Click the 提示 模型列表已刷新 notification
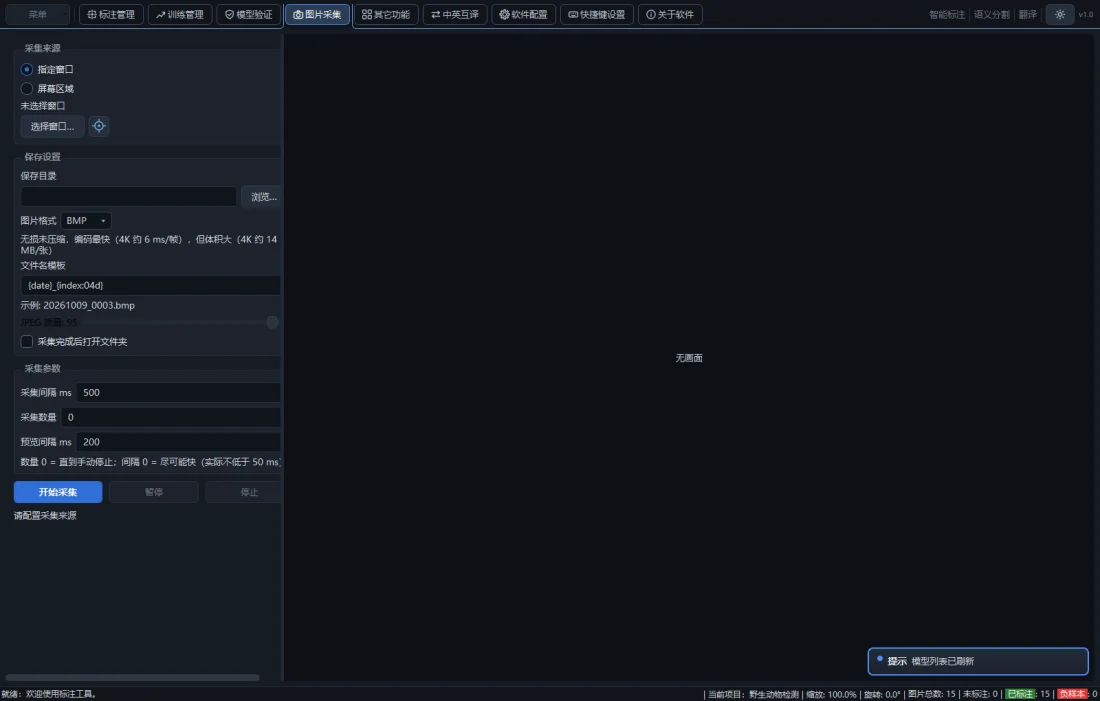The image size is (1100, 701). tap(978, 661)
